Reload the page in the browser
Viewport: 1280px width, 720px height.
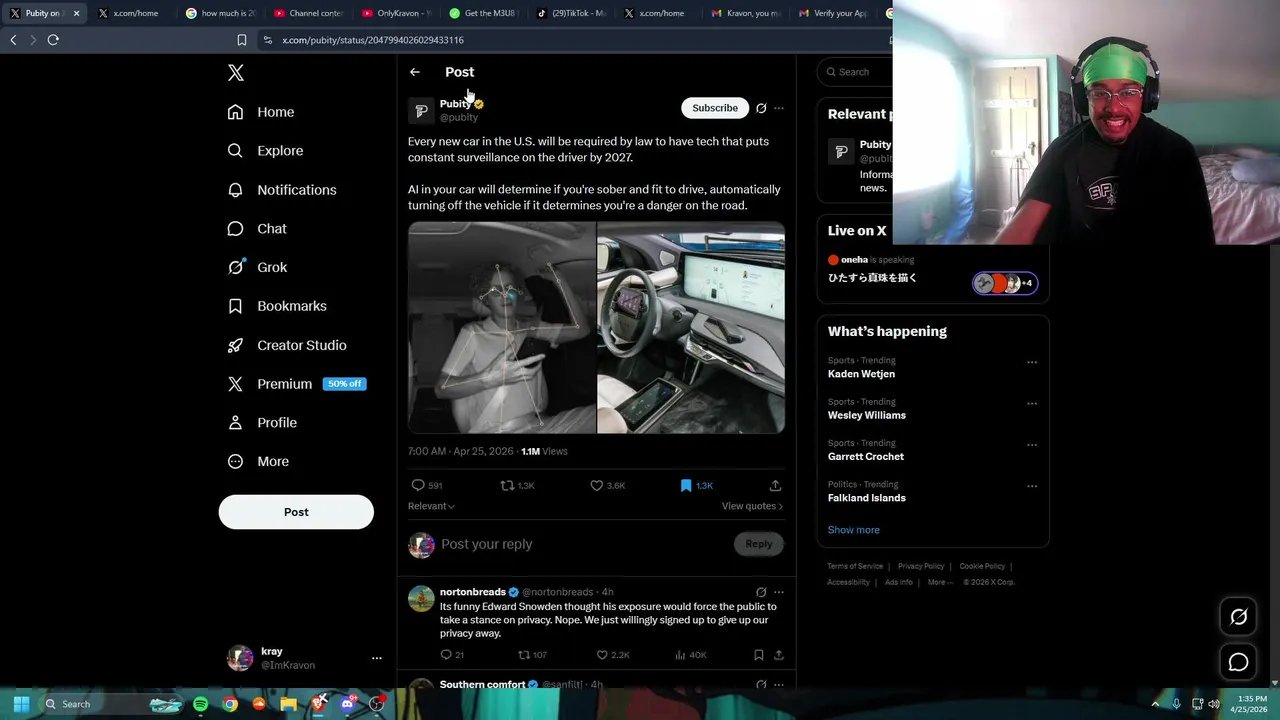point(53,40)
